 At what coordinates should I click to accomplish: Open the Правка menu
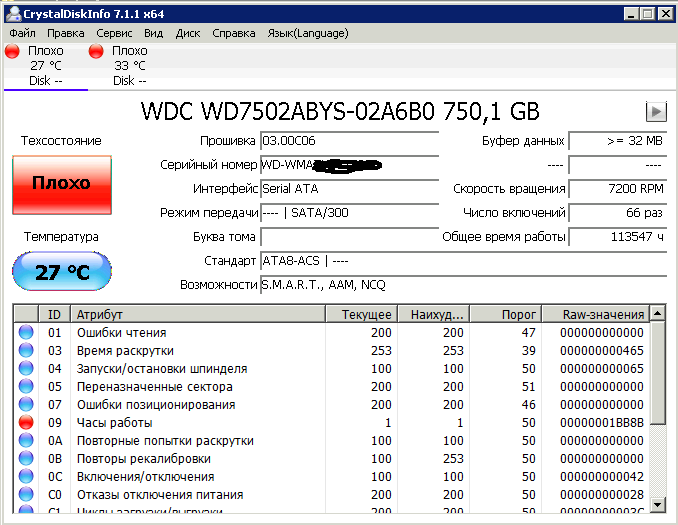tap(66, 33)
